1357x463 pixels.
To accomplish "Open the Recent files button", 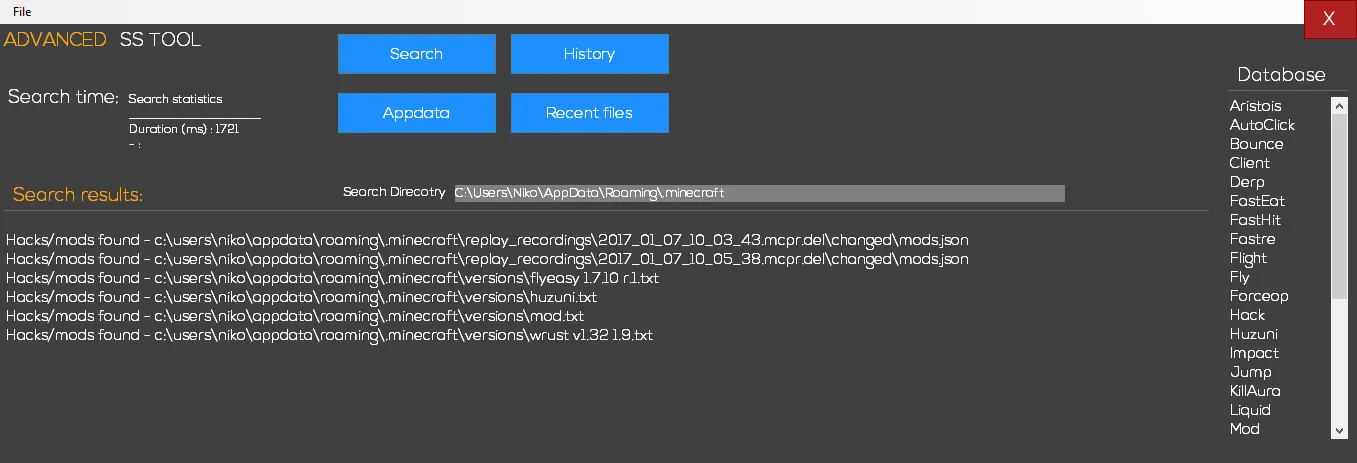I will click(x=589, y=113).
